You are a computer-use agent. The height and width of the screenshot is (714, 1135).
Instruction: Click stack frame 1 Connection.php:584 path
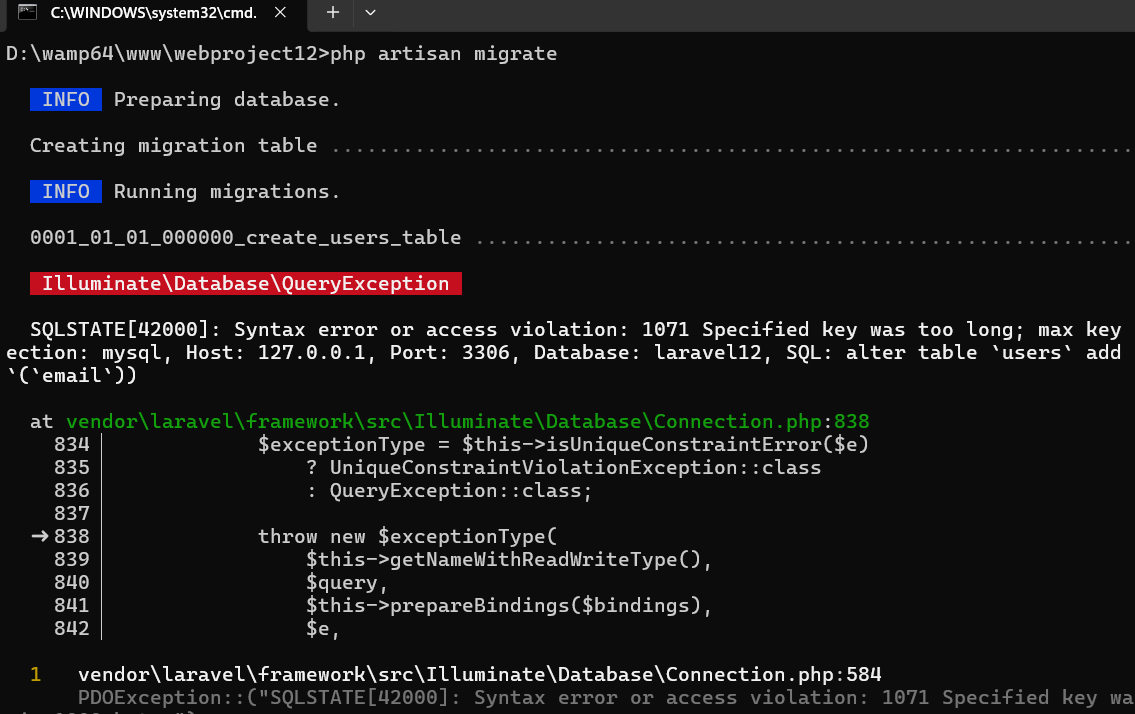[480, 674]
